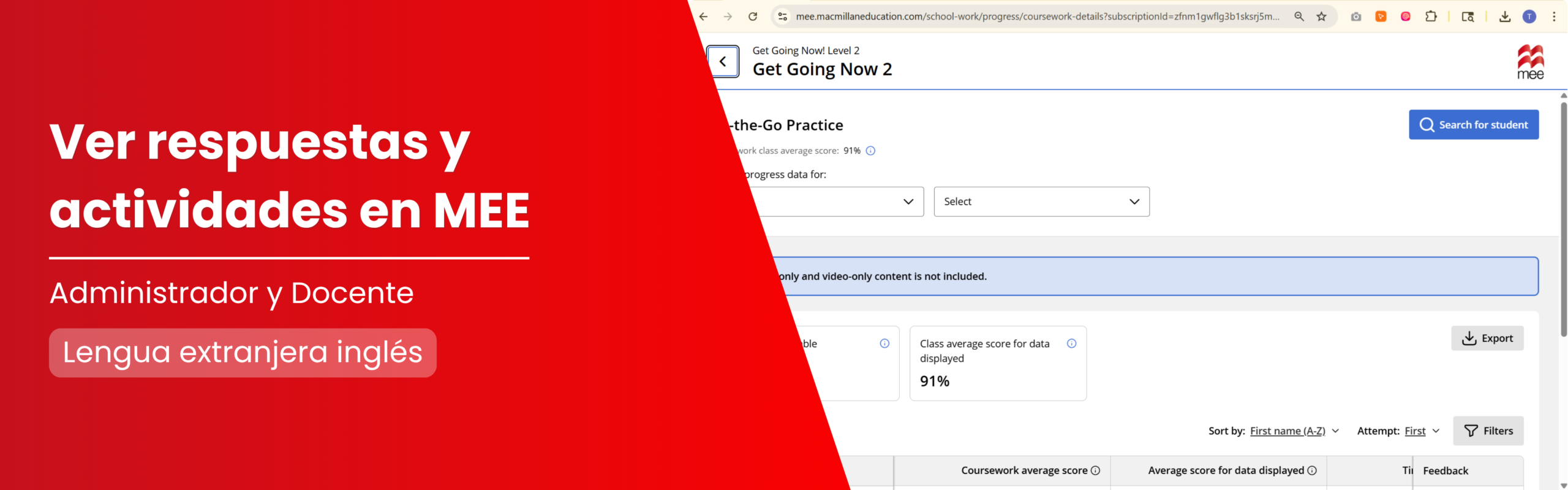The height and width of the screenshot is (490, 1568).
Task: Click the info icon beside Average score for data displayed
Action: [x=1312, y=470]
